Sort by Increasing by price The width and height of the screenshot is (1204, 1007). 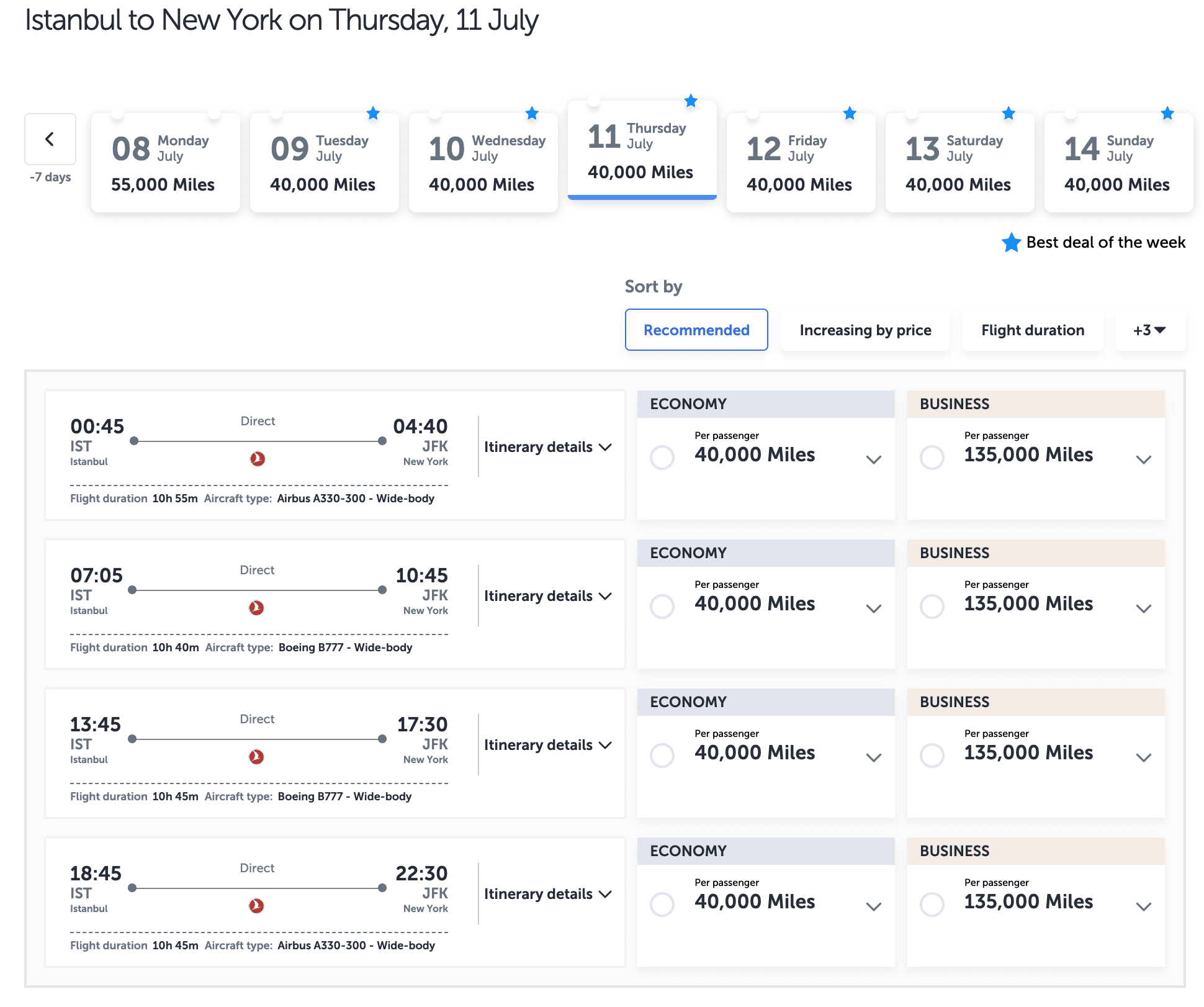click(865, 330)
